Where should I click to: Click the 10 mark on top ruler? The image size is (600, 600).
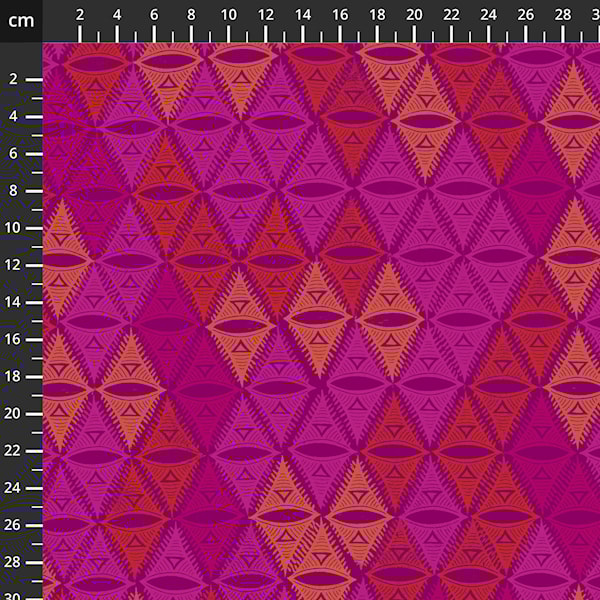228,15
